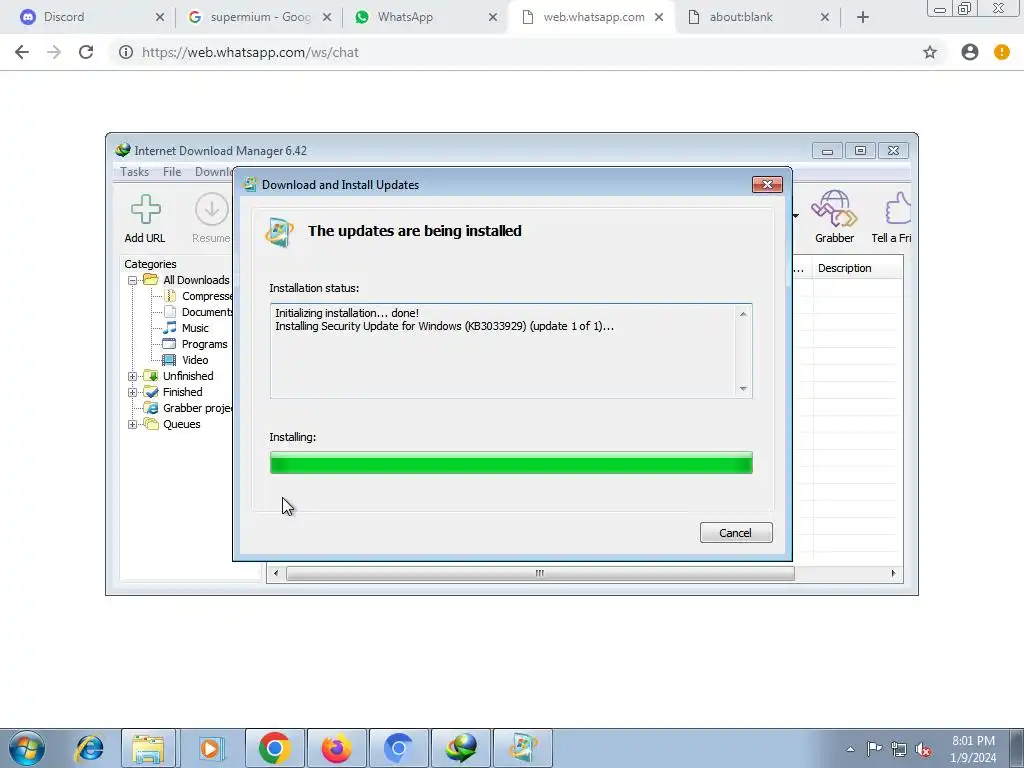Open the Tasks menu in IDM
1024x768 pixels.
click(x=135, y=172)
